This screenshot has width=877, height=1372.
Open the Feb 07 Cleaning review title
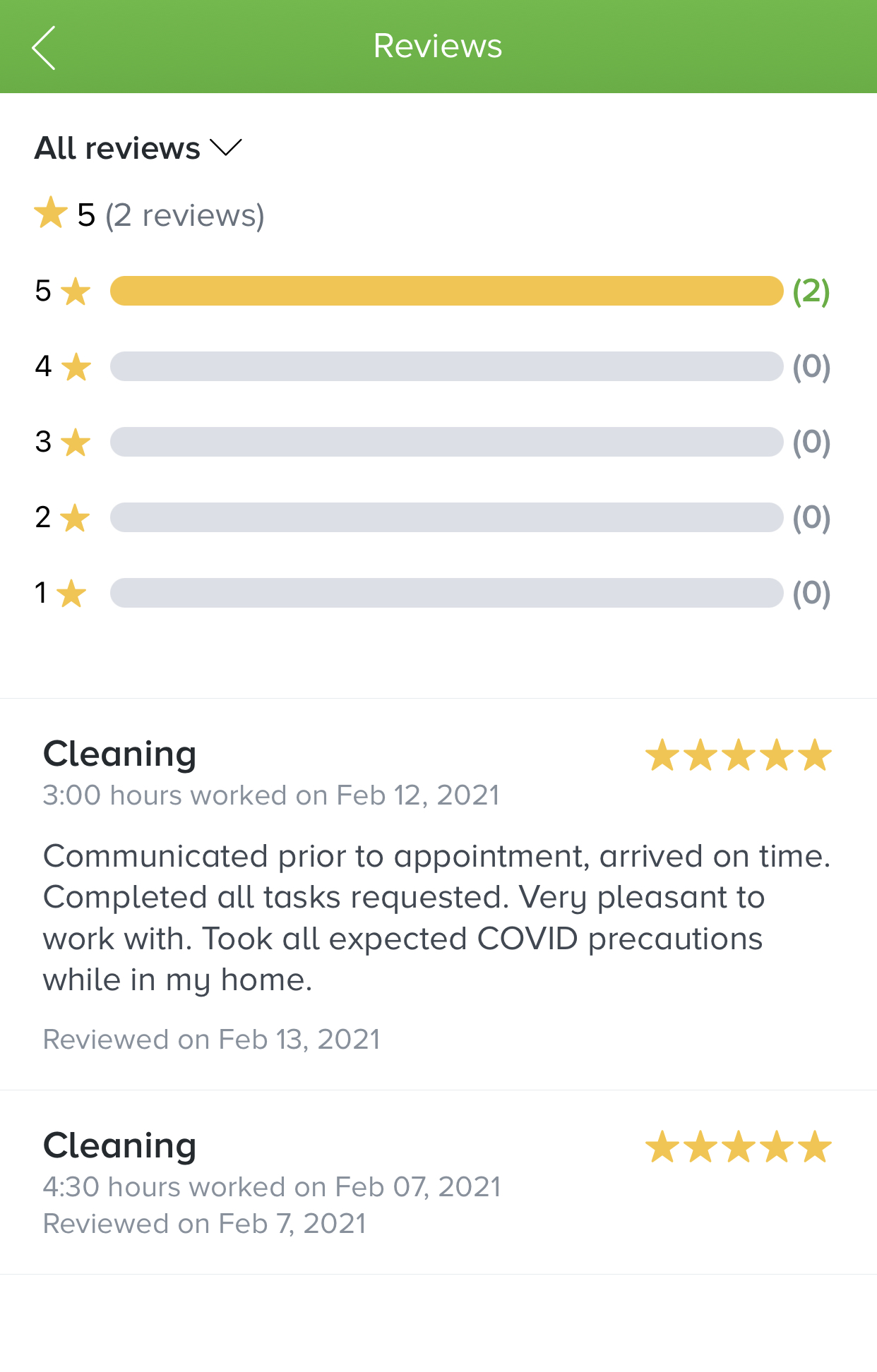pos(120,1145)
